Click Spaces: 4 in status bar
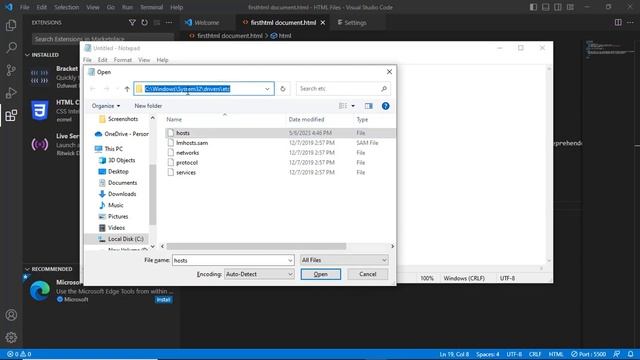The image size is (640, 360). click(x=487, y=354)
